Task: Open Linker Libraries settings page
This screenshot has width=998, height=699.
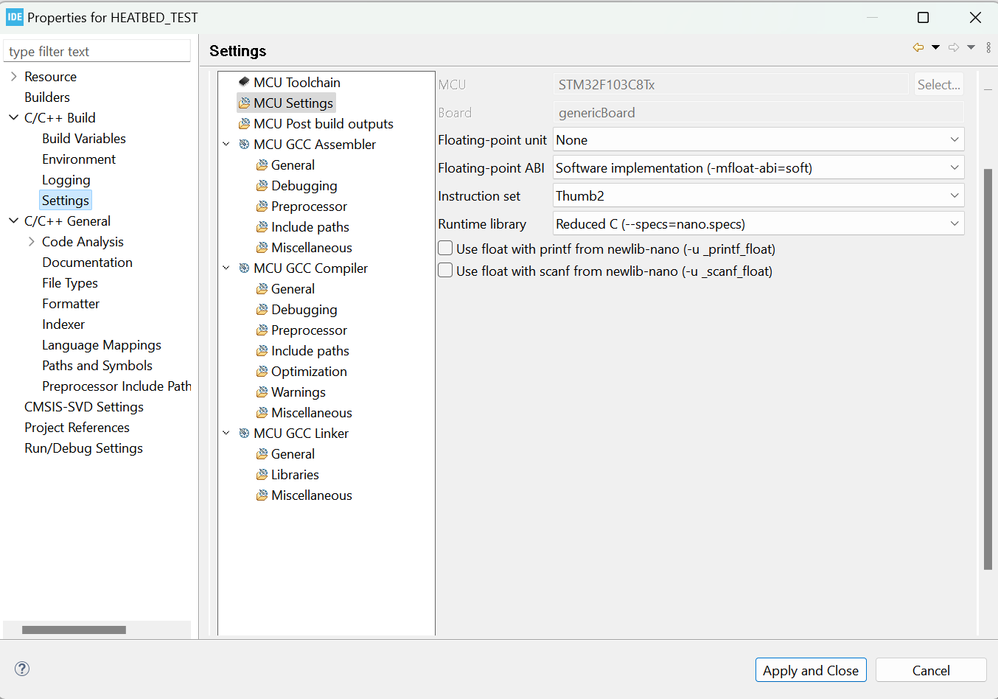Action: [x=295, y=475]
